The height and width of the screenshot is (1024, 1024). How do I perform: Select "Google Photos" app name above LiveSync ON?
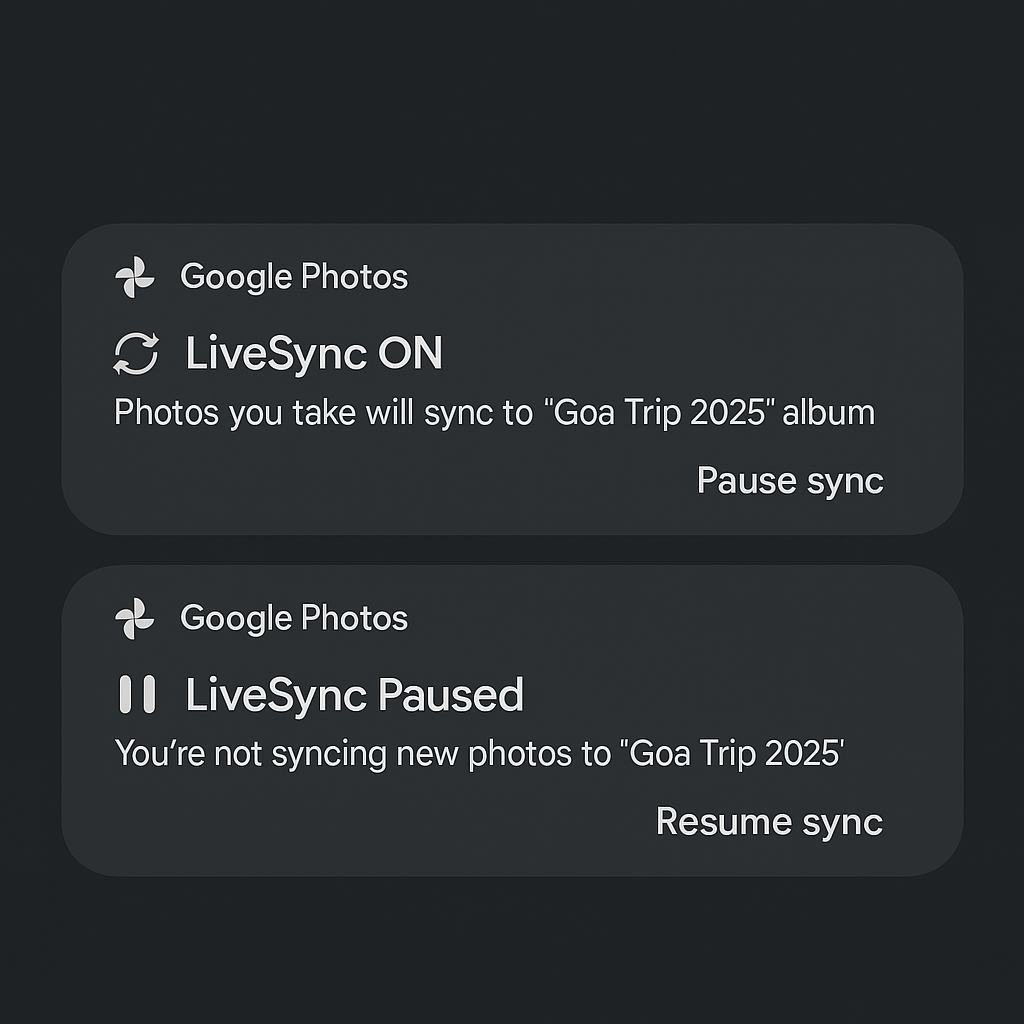[x=294, y=277]
